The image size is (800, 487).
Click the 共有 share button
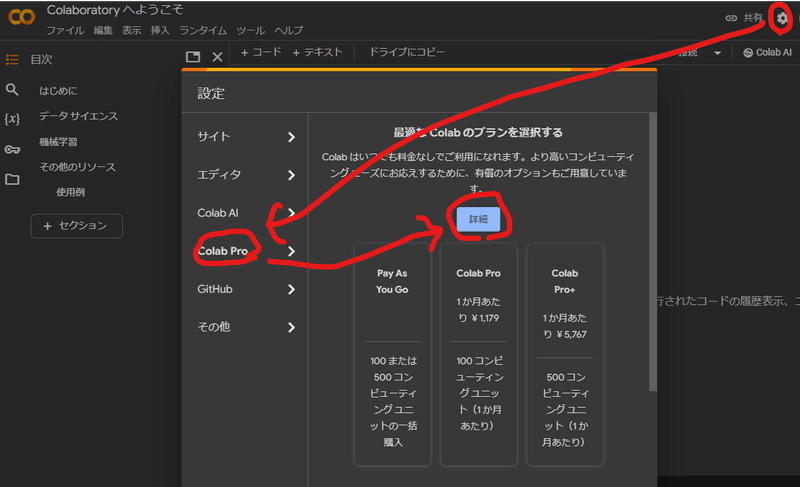click(752, 18)
